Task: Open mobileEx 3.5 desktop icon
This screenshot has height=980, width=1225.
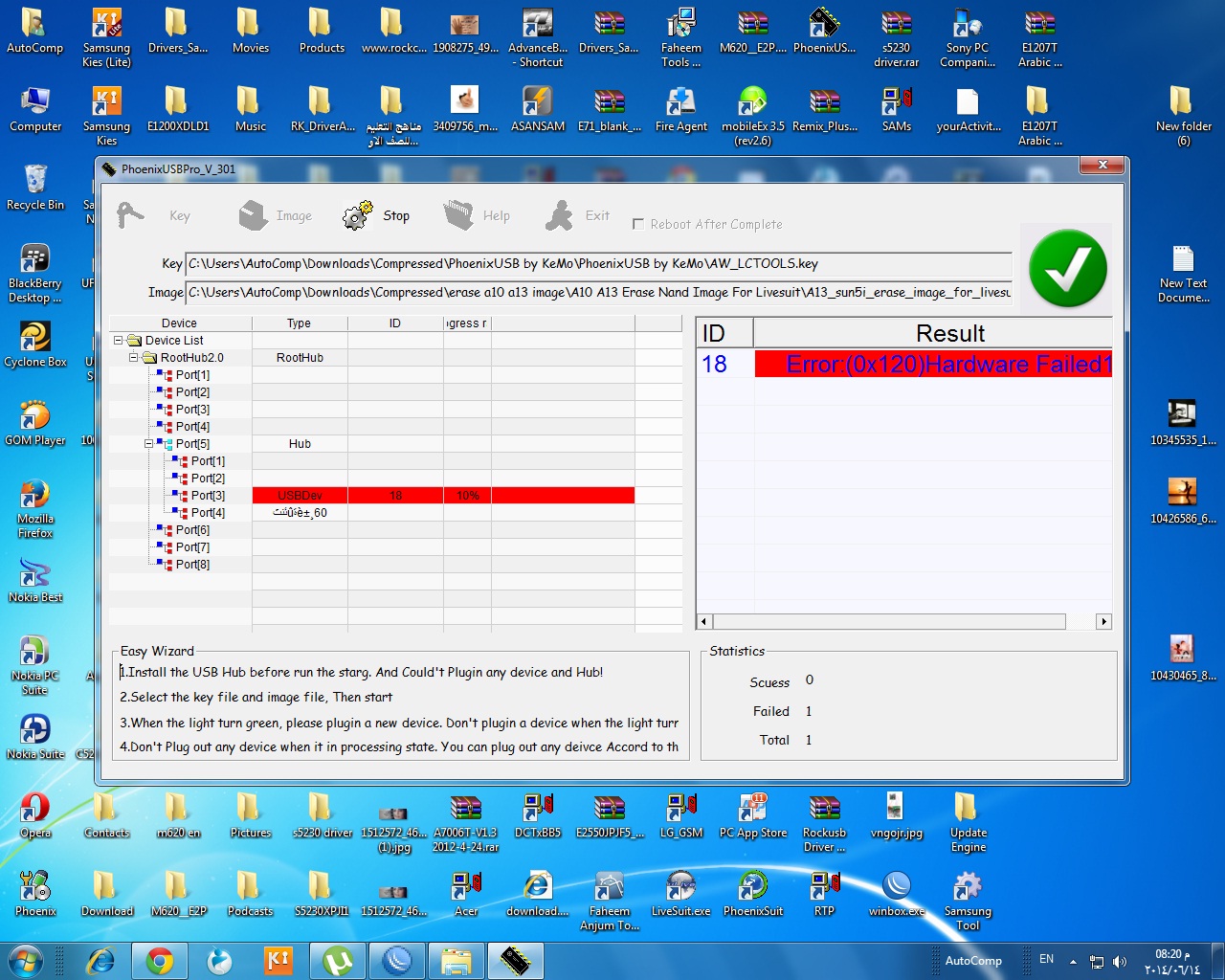Action: click(752, 116)
